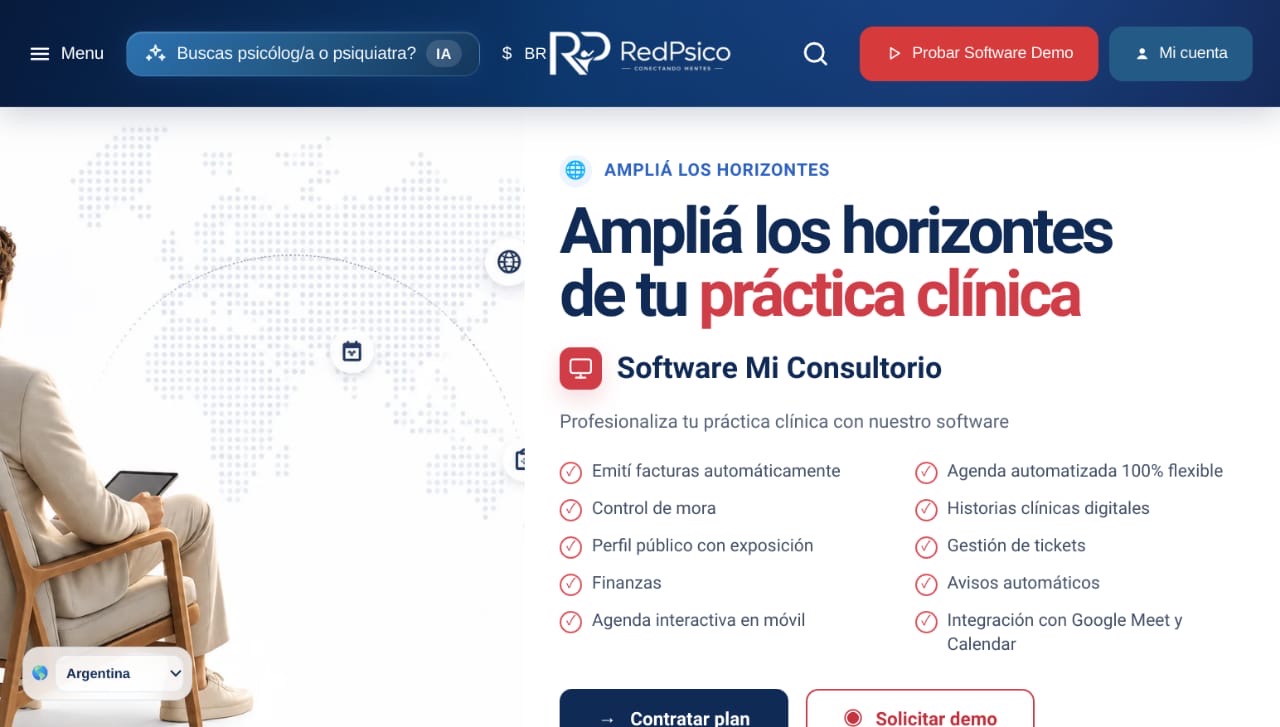Click check icon beside Control de mora
This screenshot has width=1280, height=727.
point(571,509)
